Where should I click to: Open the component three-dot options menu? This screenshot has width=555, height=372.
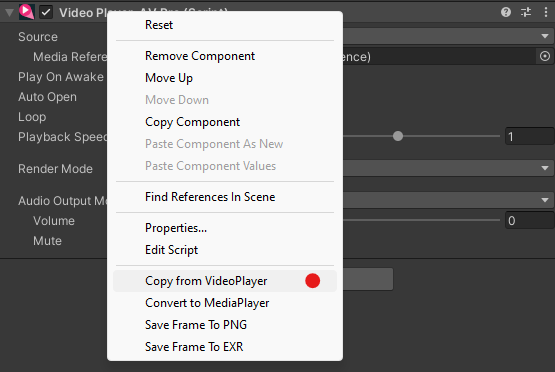[545, 12]
